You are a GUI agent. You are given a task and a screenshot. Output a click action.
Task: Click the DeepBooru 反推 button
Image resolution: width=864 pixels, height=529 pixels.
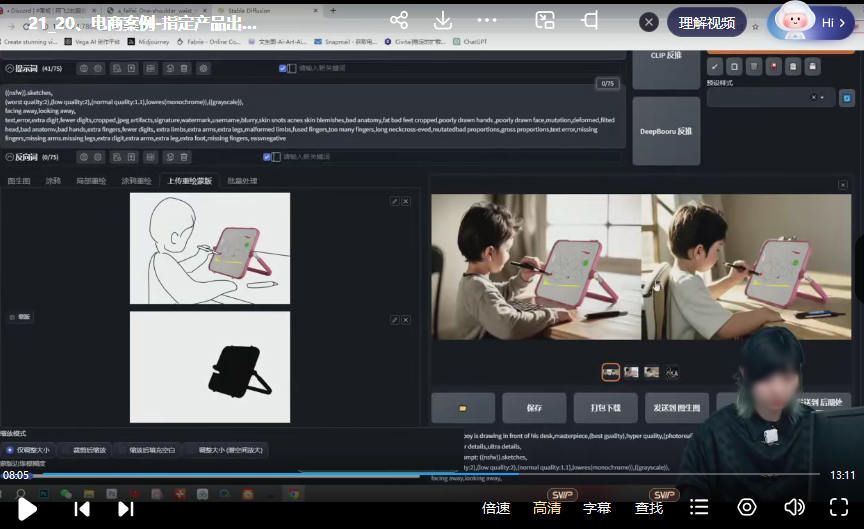(666, 131)
